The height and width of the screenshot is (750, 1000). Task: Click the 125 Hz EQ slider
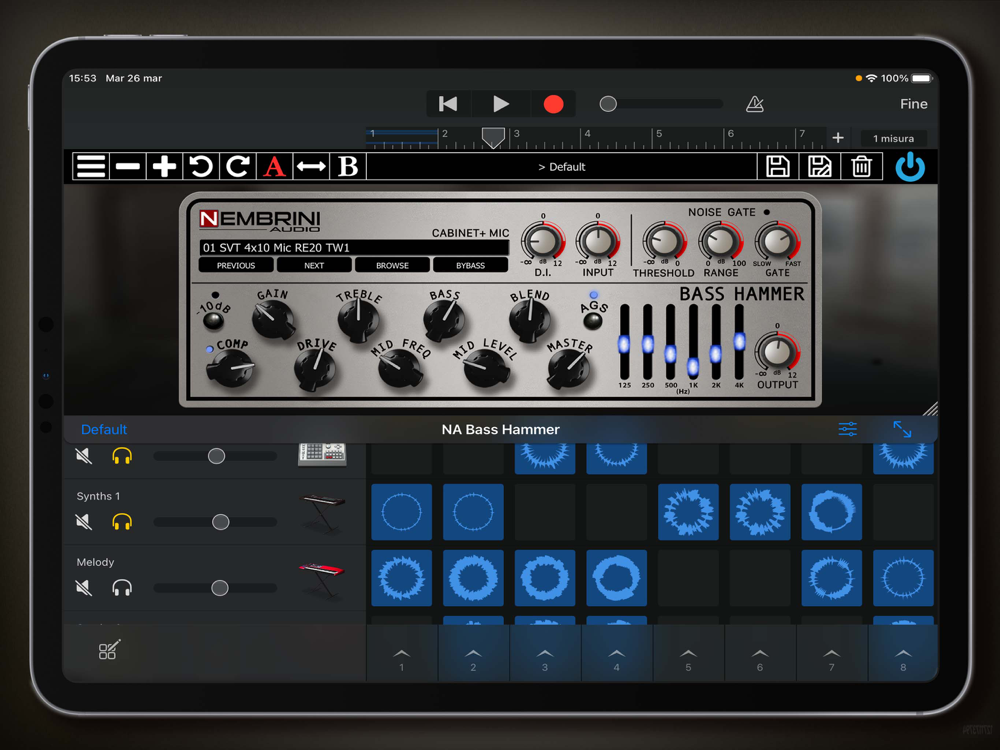click(x=624, y=342)
